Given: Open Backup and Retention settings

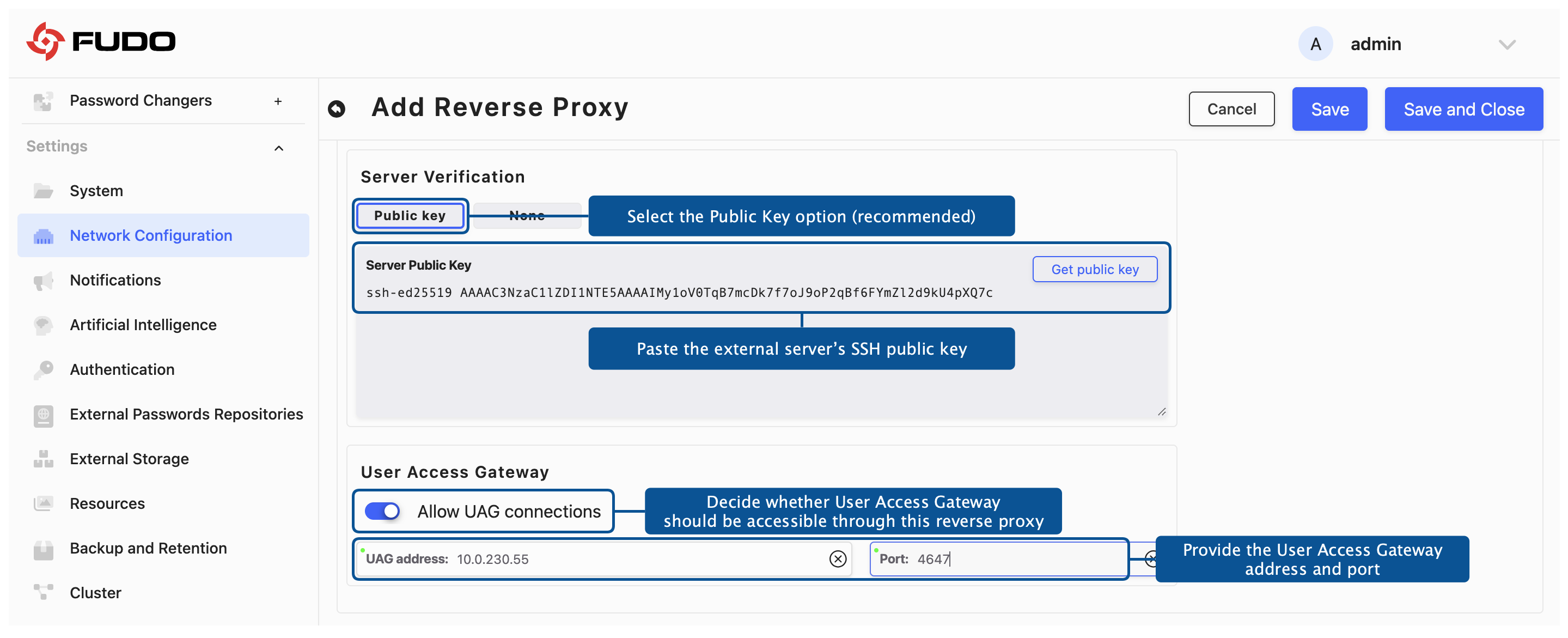Looking at the screenshot, I should pos(148,548).
